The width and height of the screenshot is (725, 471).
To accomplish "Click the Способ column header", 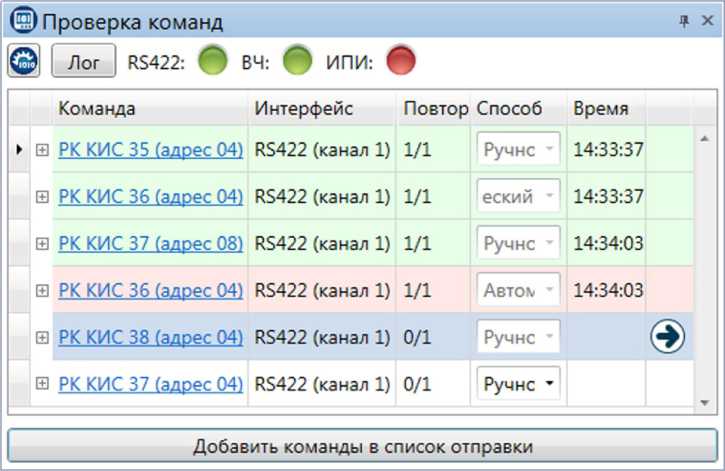I will 519,109.
